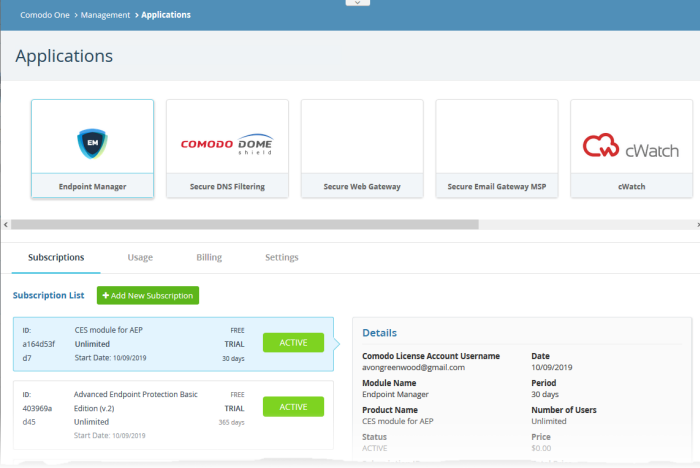Select the CES module for AEP subscription row
700x468 pixels.
point(173,344)
